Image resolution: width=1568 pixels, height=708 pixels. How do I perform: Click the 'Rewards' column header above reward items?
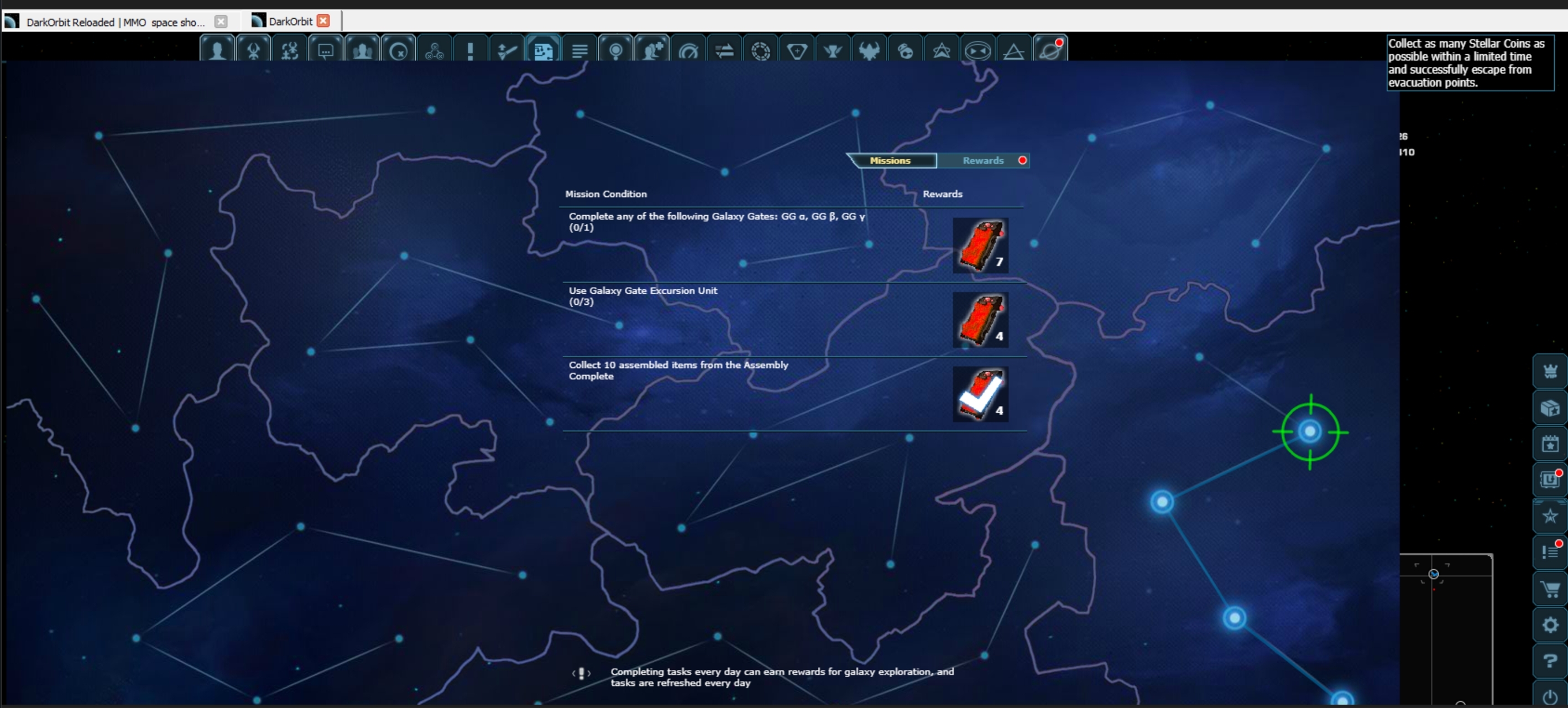pos(942,194)
